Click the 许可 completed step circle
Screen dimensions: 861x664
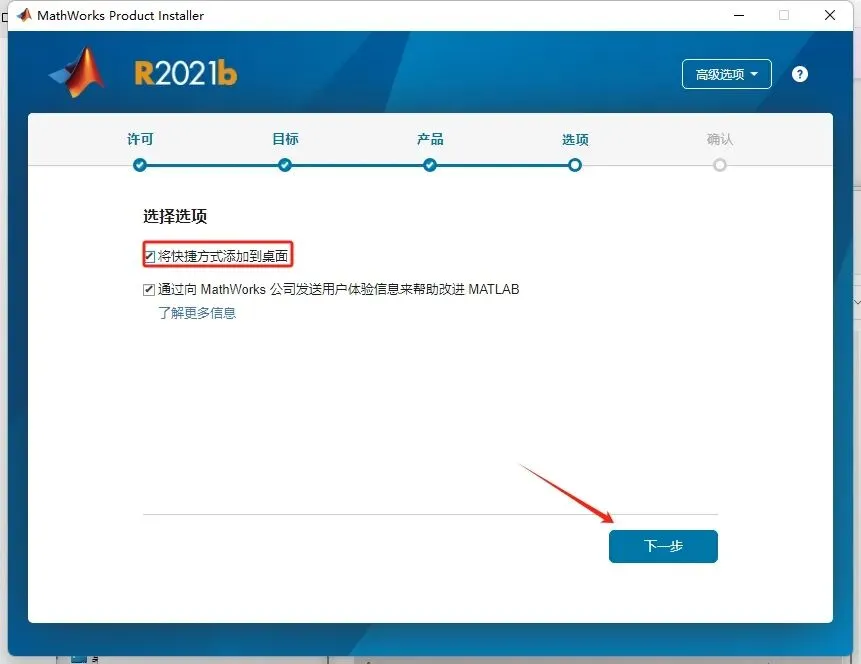click(140, 165)
